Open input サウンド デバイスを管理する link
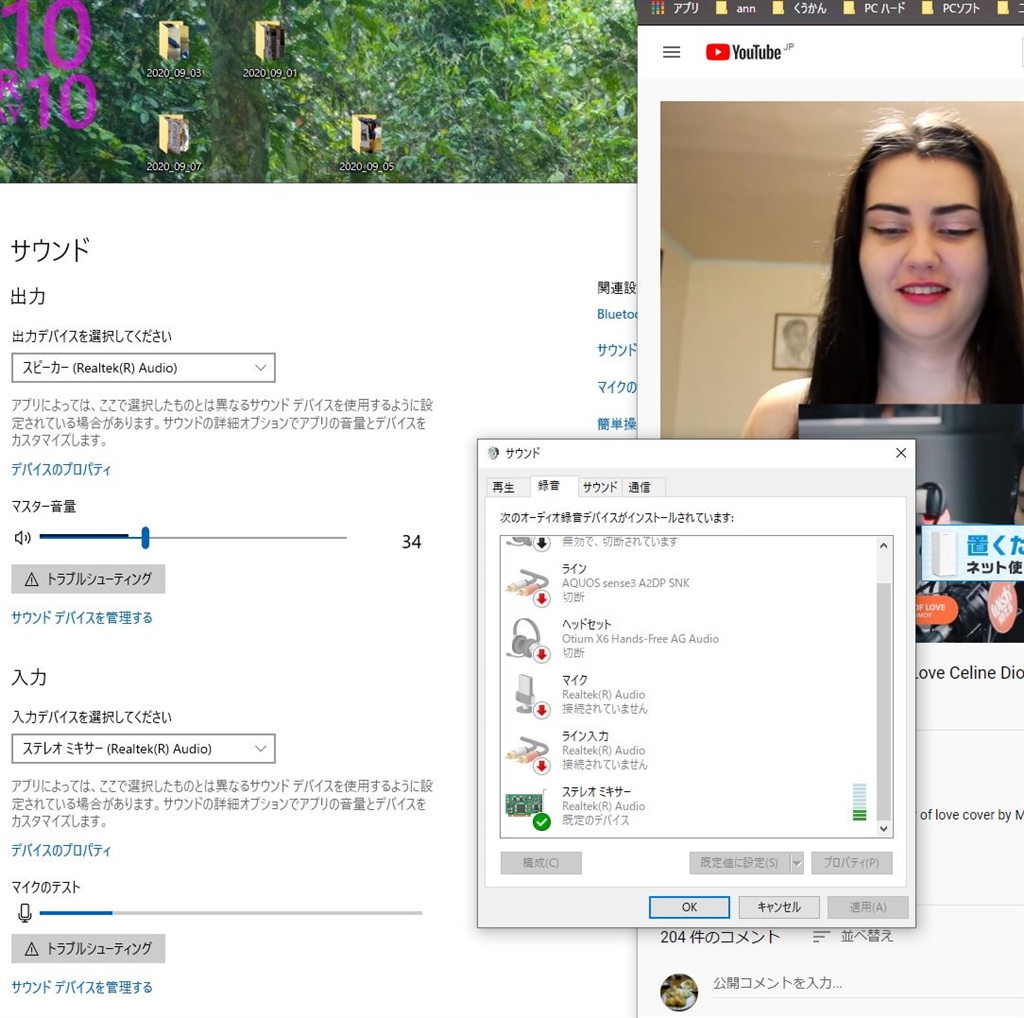This screenshot has height=1018, width=1024. pos(82,987)
